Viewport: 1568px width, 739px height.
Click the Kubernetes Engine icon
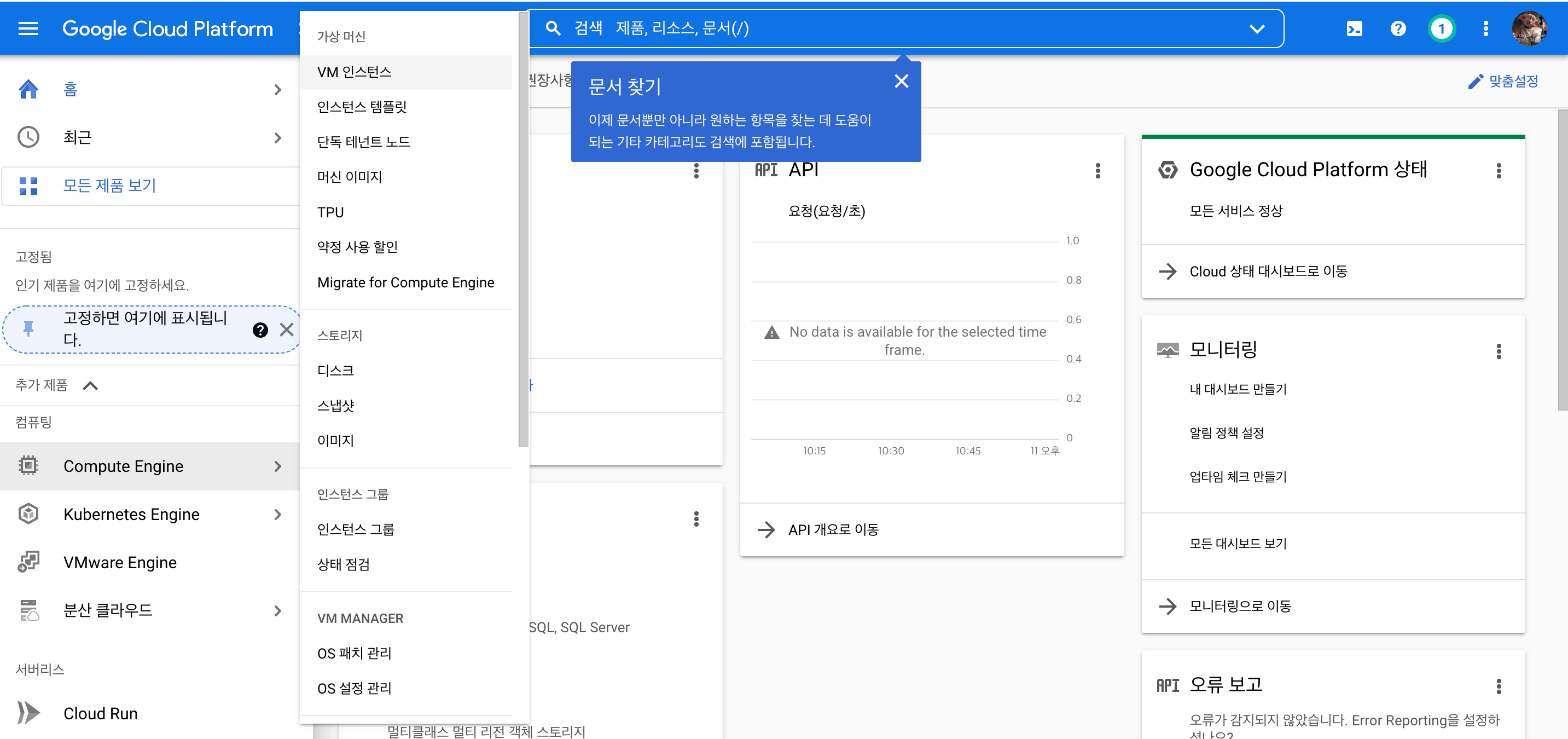point(28,514)
